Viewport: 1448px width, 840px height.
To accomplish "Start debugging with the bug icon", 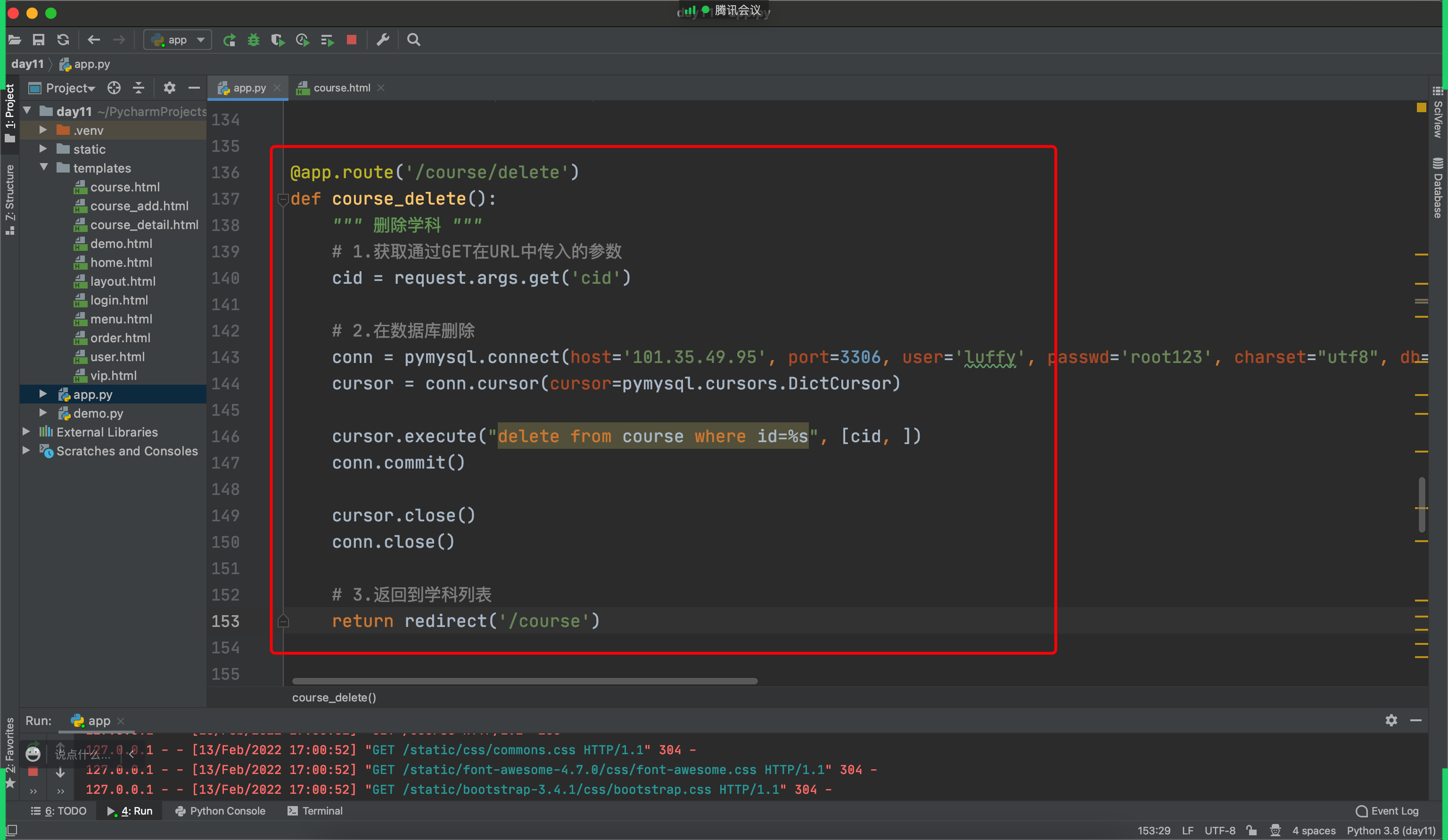I will pyautogui.click(x=254, y=40).
